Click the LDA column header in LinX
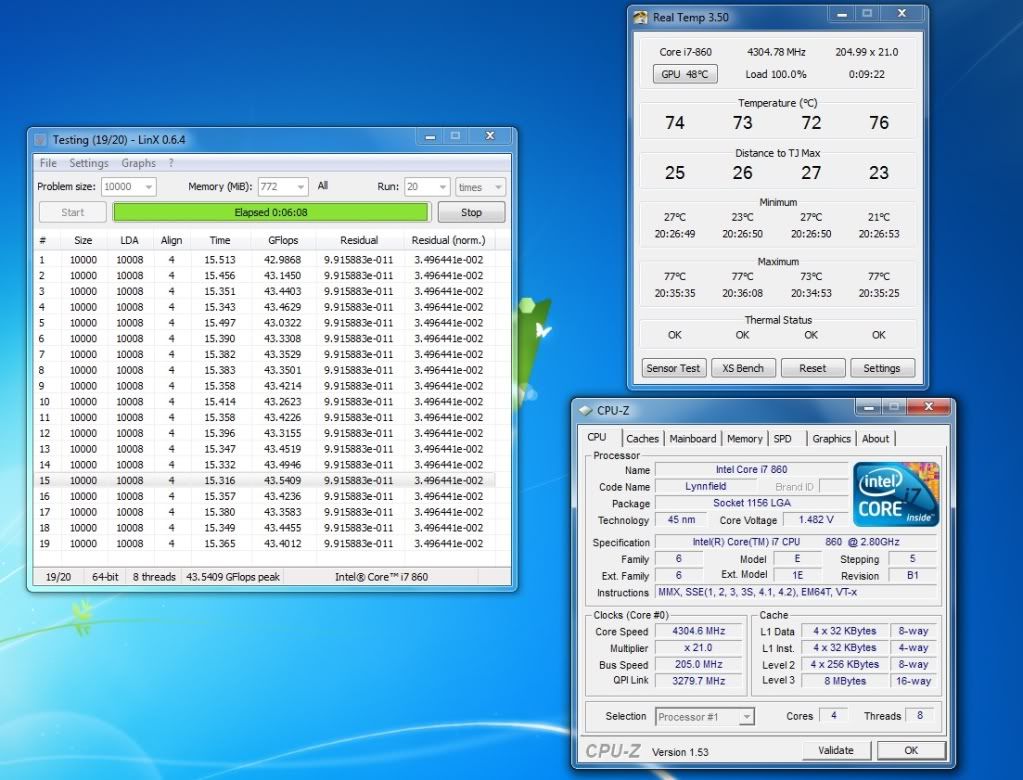Image resolution: width=1023 pixels, height=780 pixels. tap(129, 241)
